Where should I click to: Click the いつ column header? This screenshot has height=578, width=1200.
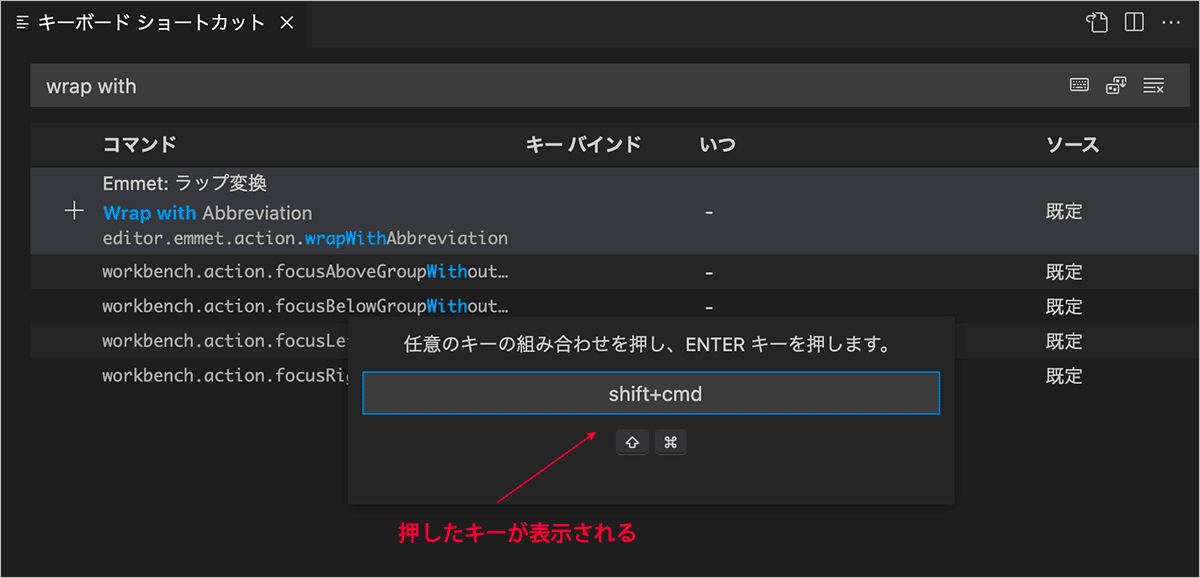coord(717,145)
